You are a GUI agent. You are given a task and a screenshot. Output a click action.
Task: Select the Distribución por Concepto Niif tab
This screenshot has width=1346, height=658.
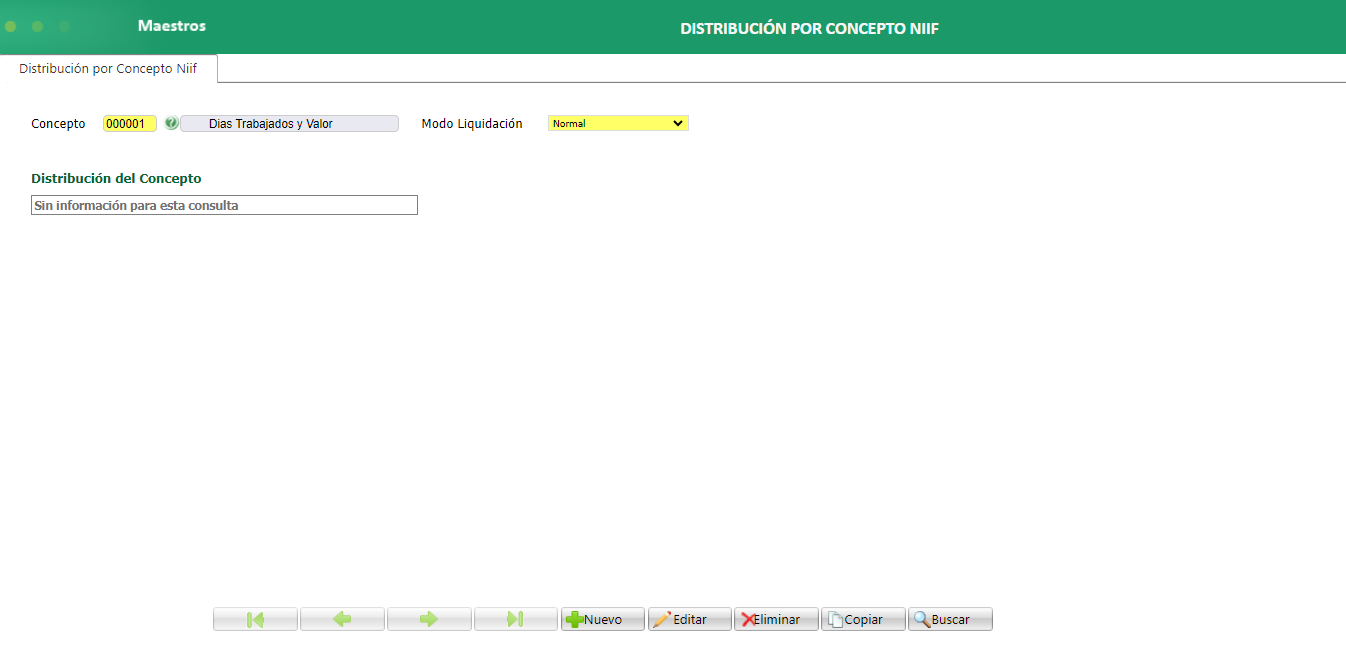coord(107,68)
